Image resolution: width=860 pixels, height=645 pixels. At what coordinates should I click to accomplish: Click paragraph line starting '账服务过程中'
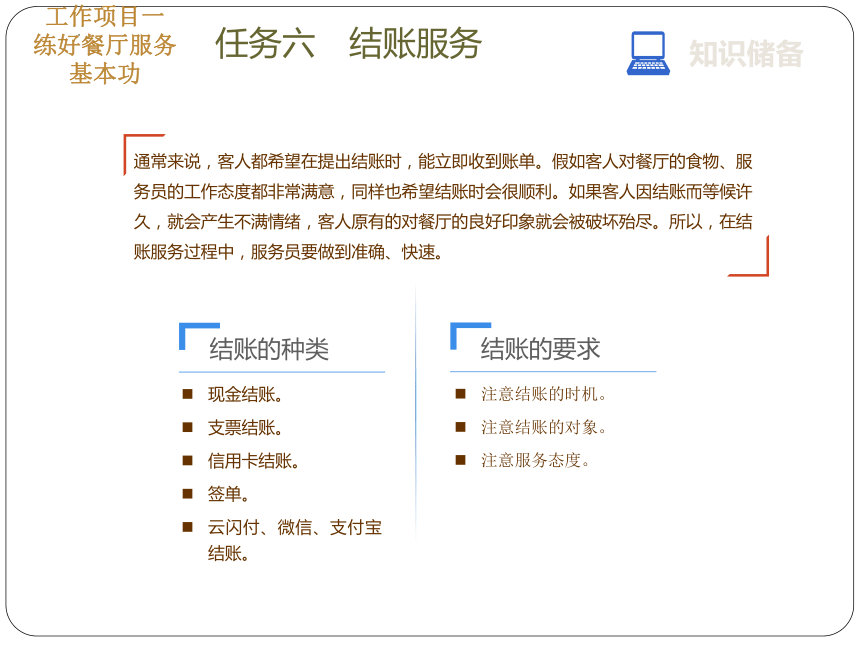coord(288,252)
